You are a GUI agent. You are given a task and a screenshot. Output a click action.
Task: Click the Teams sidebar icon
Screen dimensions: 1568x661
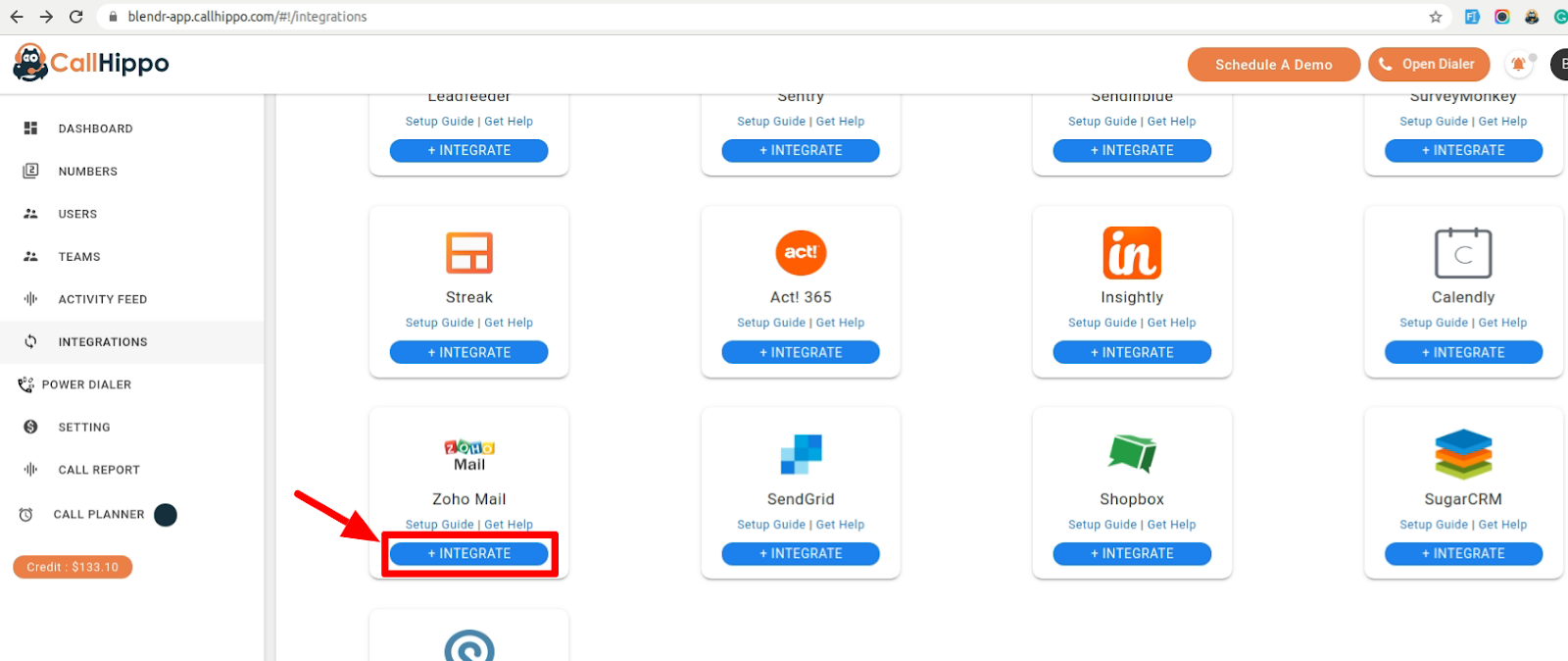pos(30,256)
